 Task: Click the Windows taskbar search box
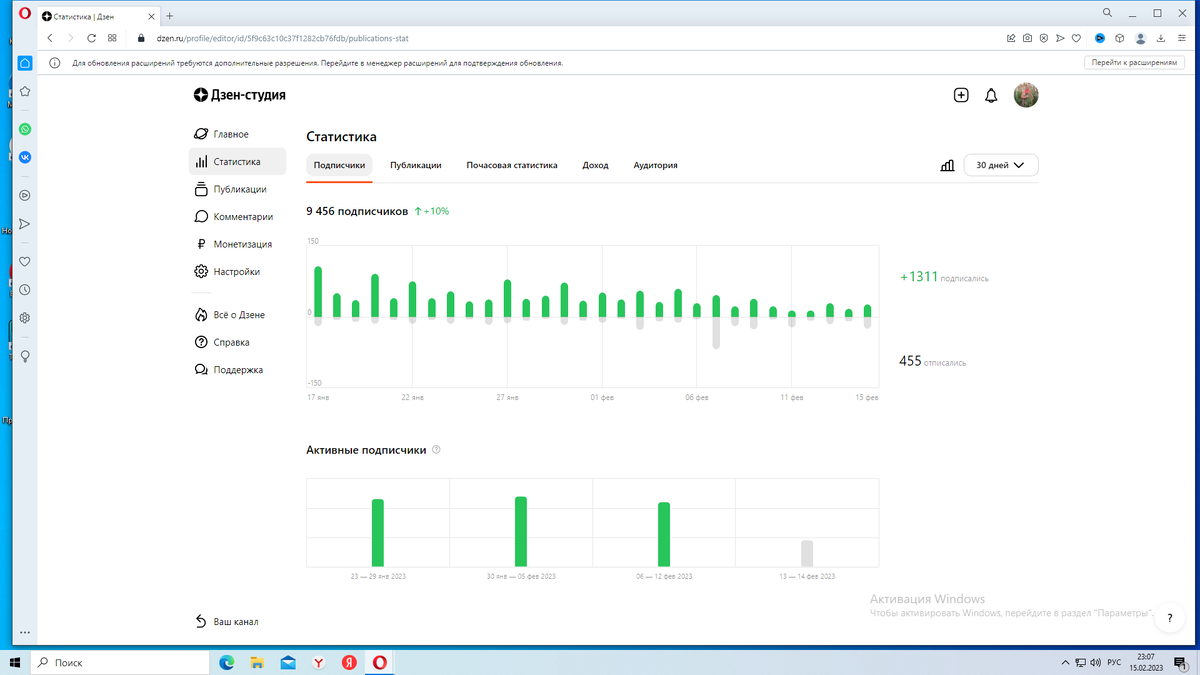(121, 663)
